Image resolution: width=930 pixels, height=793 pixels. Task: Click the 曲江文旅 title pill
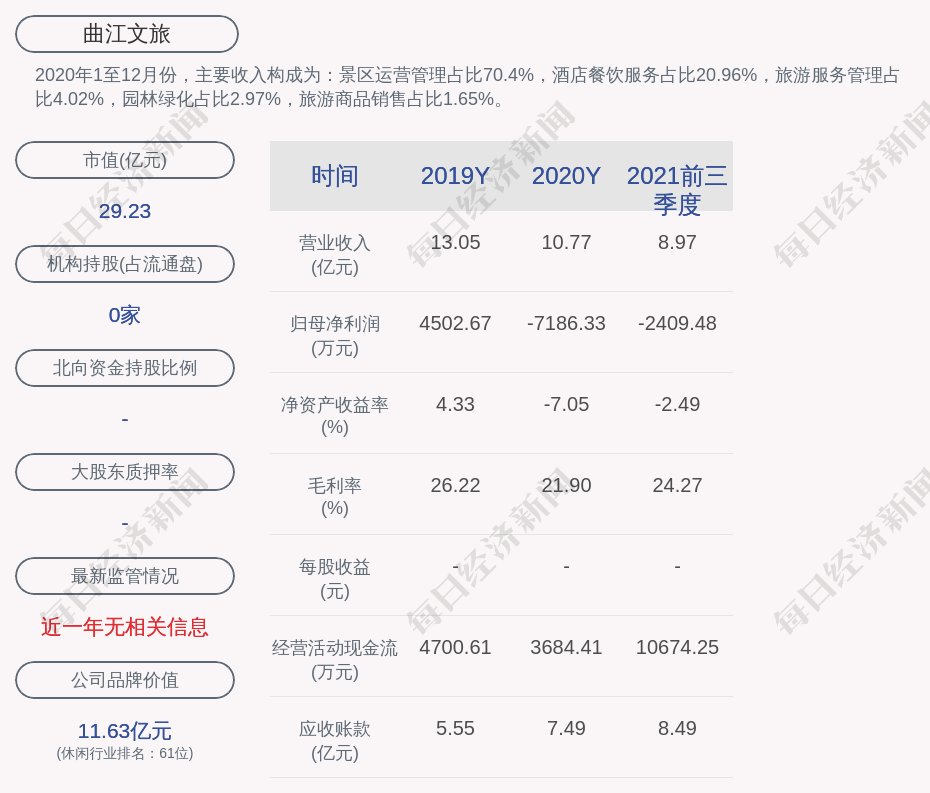pyautogui.click(x=127, y=34)
